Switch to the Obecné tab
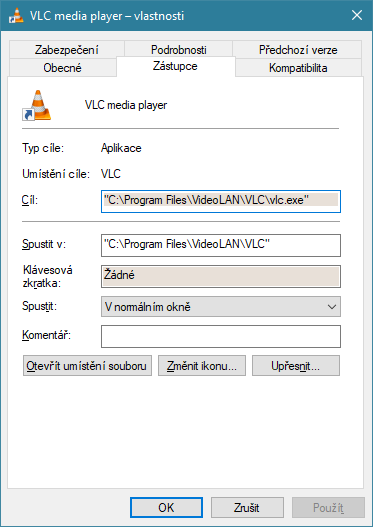The width and height of the screenshot is (373, 527). coord(63,68)
